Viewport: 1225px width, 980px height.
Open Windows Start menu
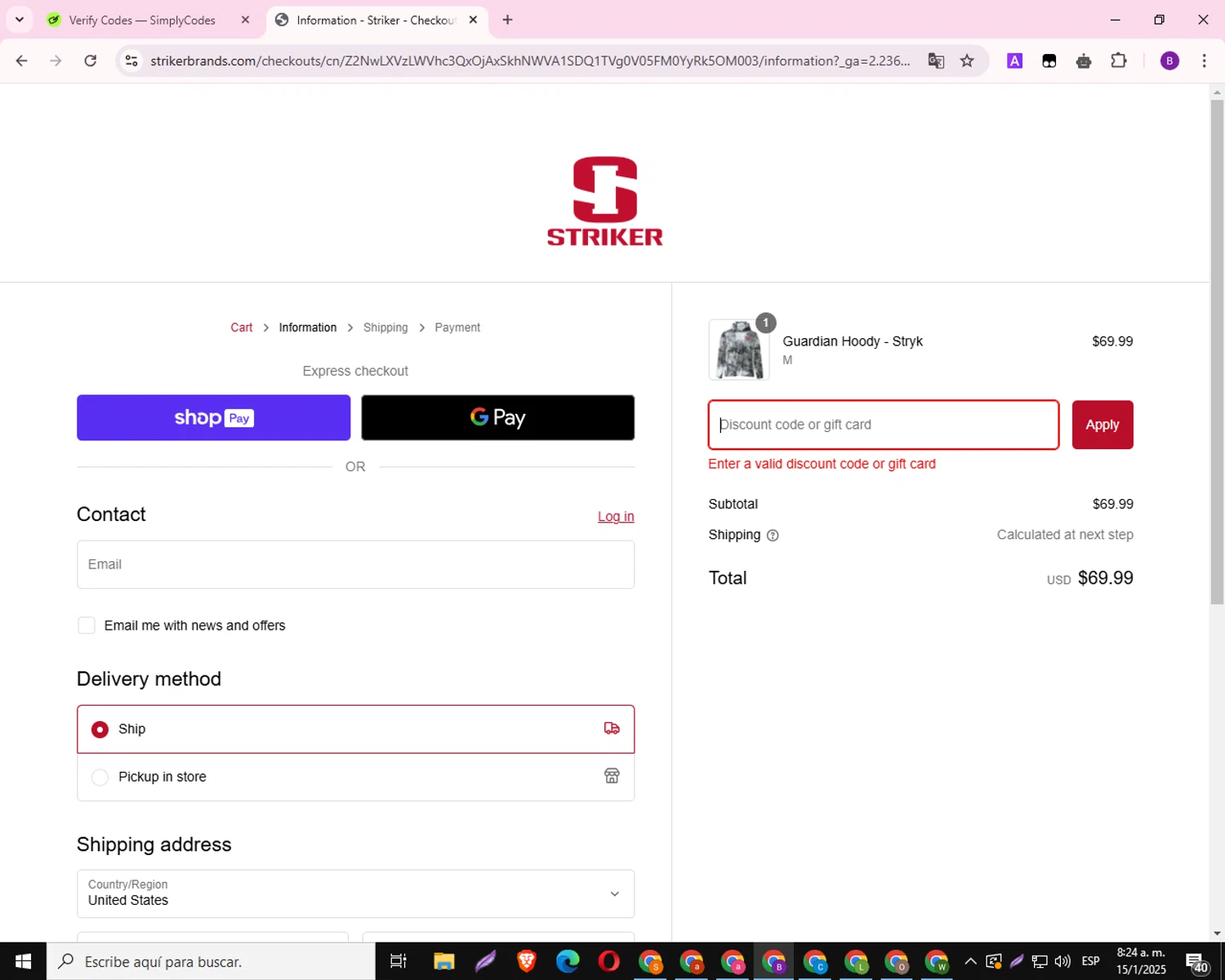coord(23,961)
